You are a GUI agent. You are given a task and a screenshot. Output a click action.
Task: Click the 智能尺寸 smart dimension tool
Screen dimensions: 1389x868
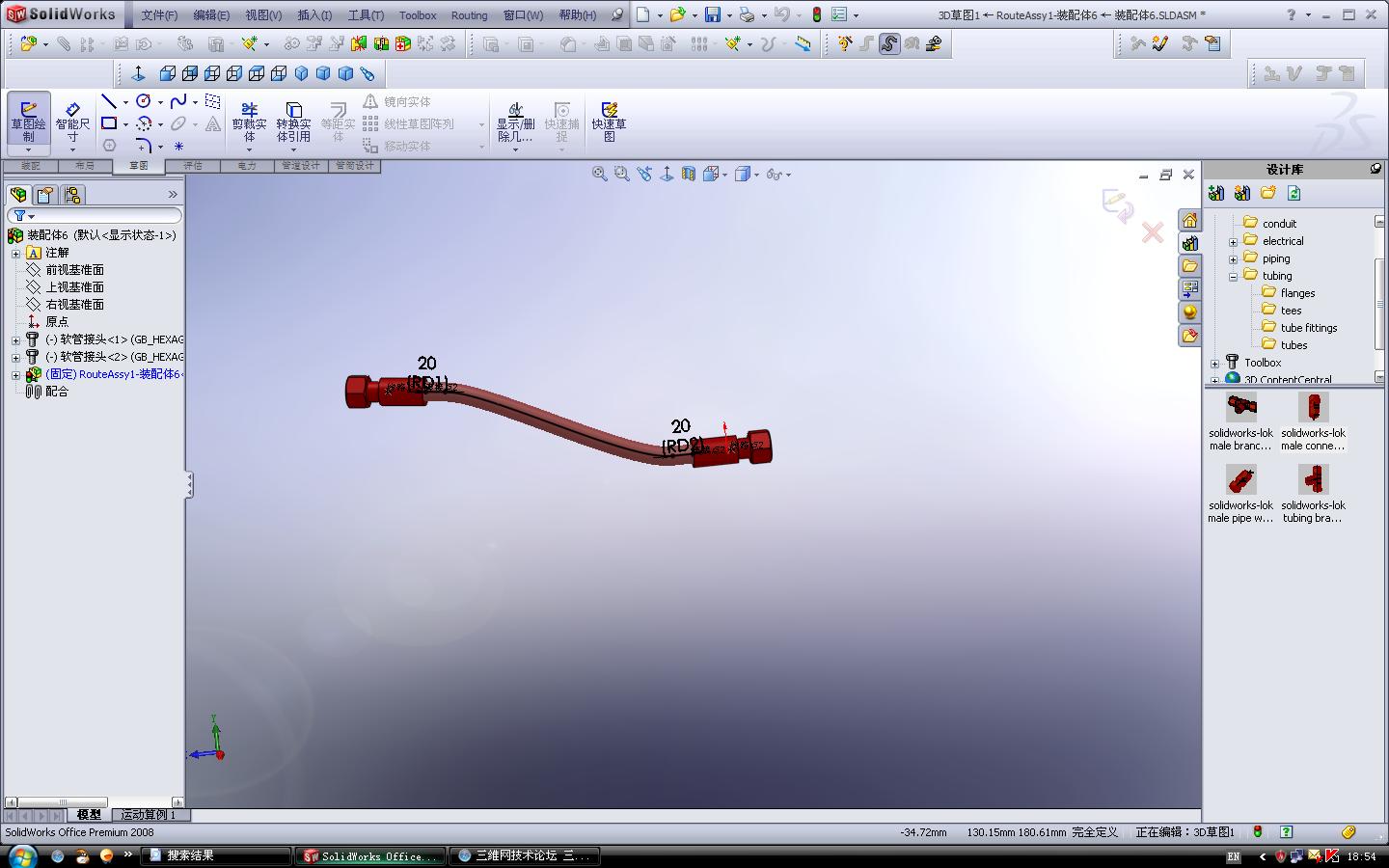72,121
